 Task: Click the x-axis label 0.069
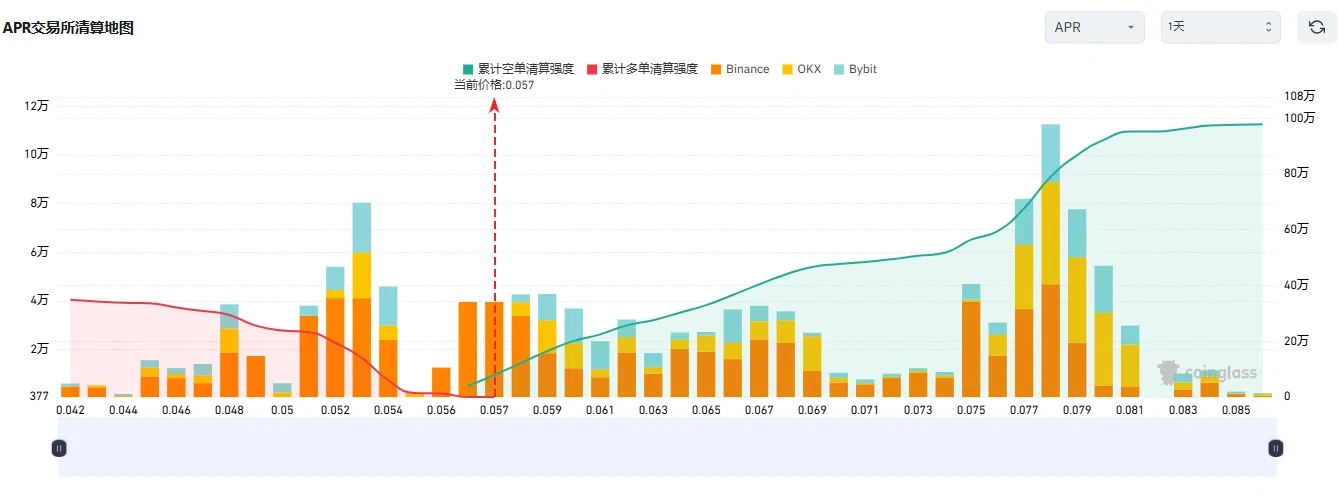[812, 410]
